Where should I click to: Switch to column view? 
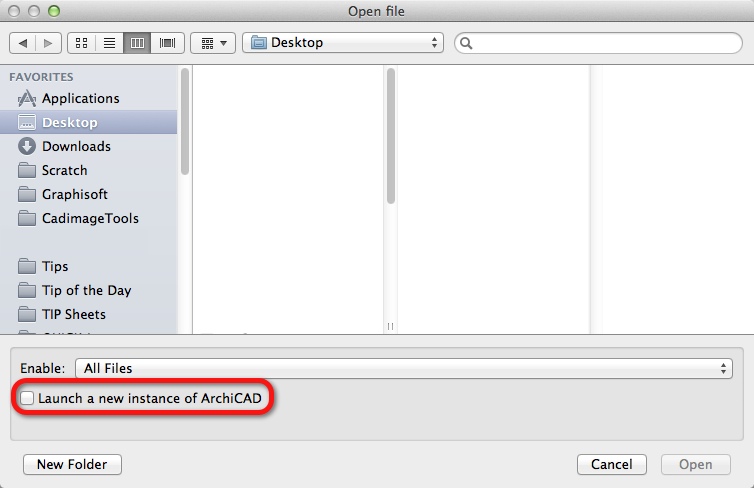[137, 43]
